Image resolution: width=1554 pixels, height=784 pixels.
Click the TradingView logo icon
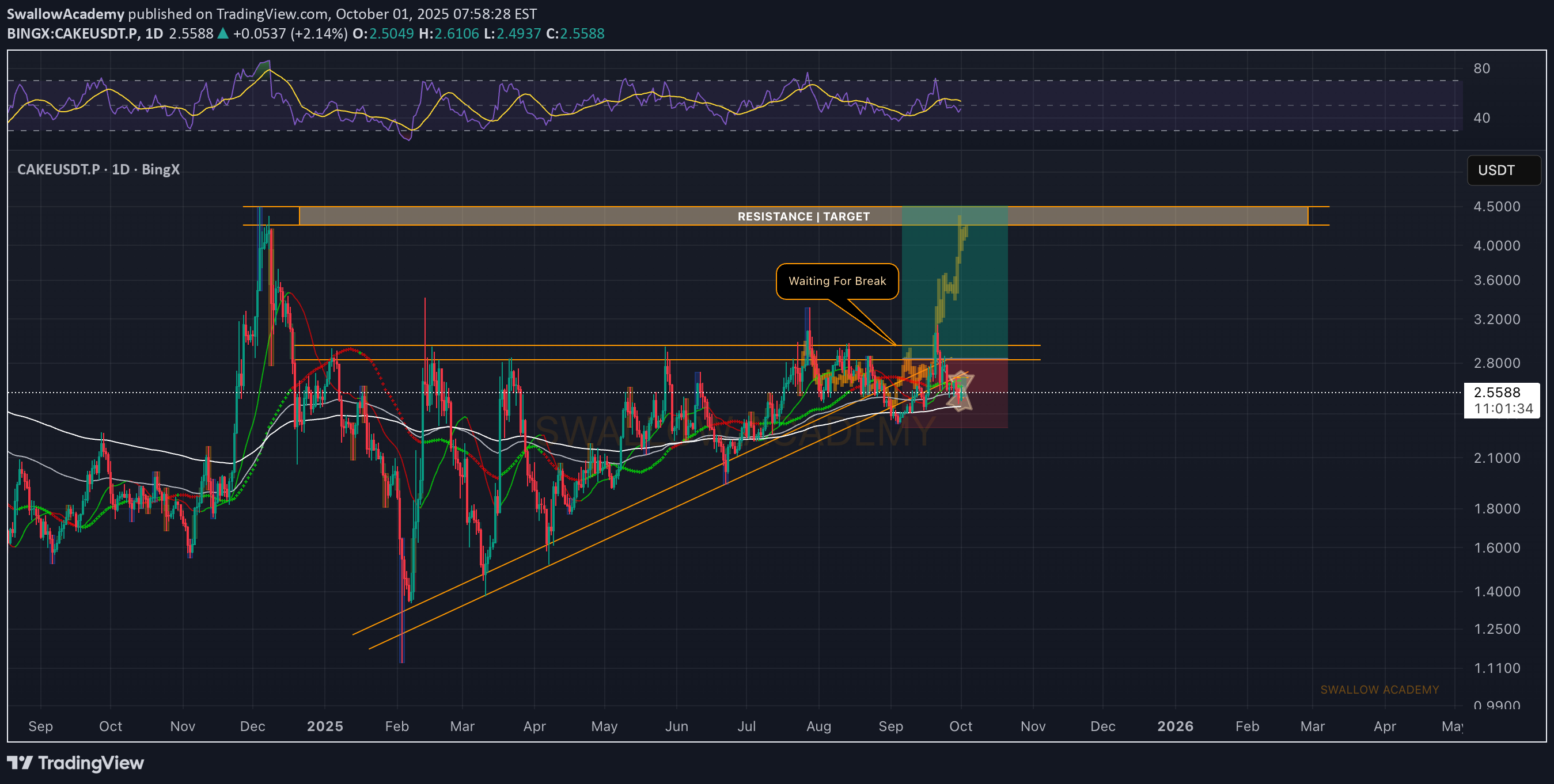[20, 763]
